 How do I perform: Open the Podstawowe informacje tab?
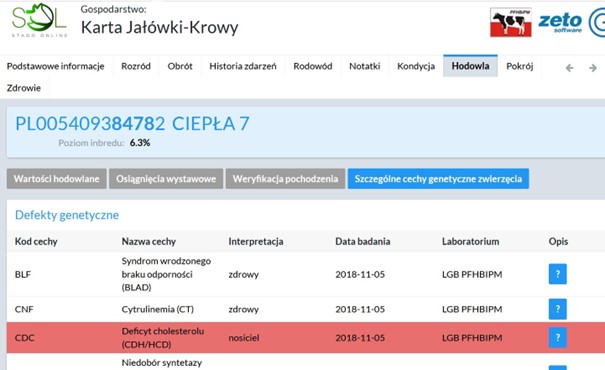[56, 66]
